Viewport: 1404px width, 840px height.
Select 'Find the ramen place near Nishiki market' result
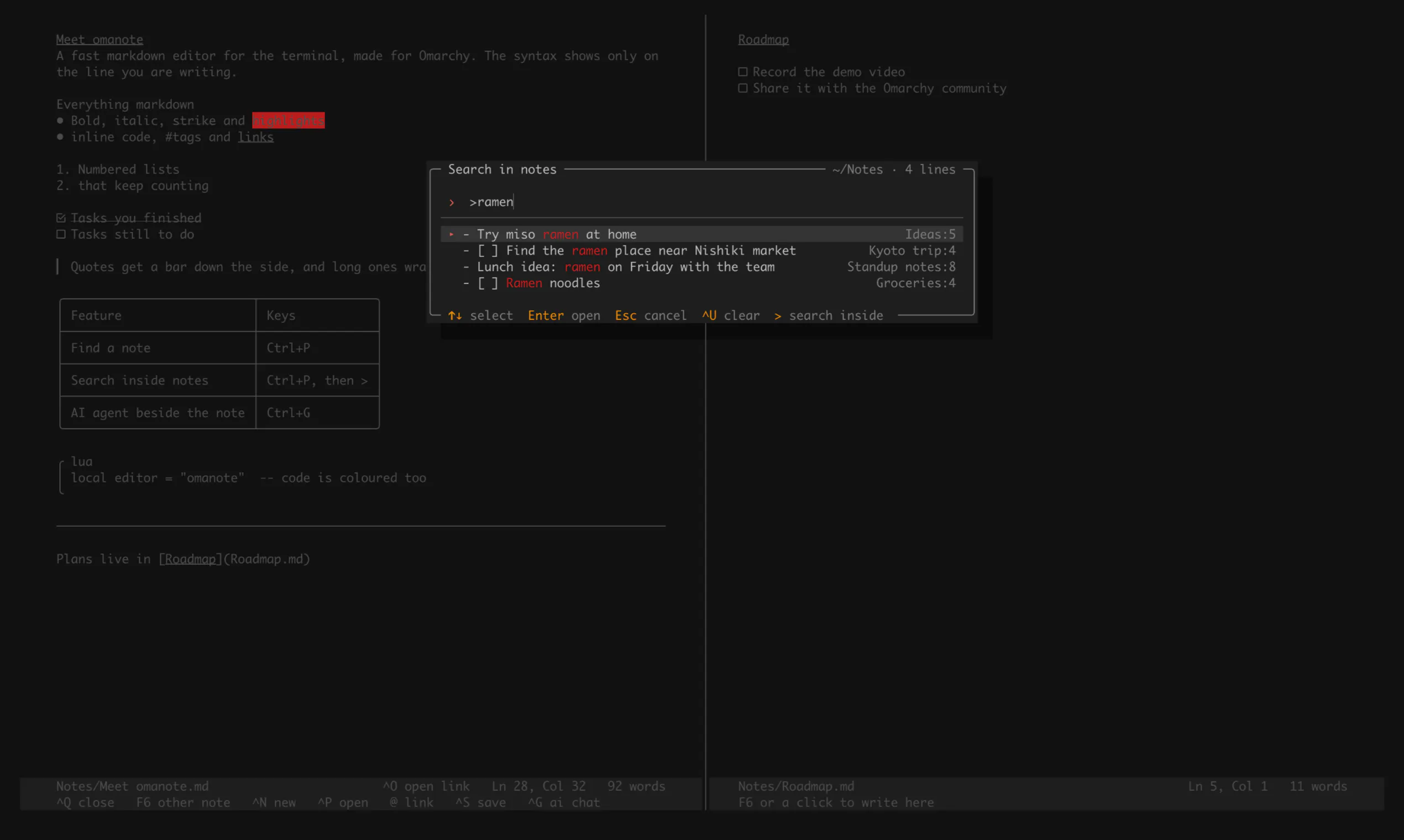tap(701, 251)
